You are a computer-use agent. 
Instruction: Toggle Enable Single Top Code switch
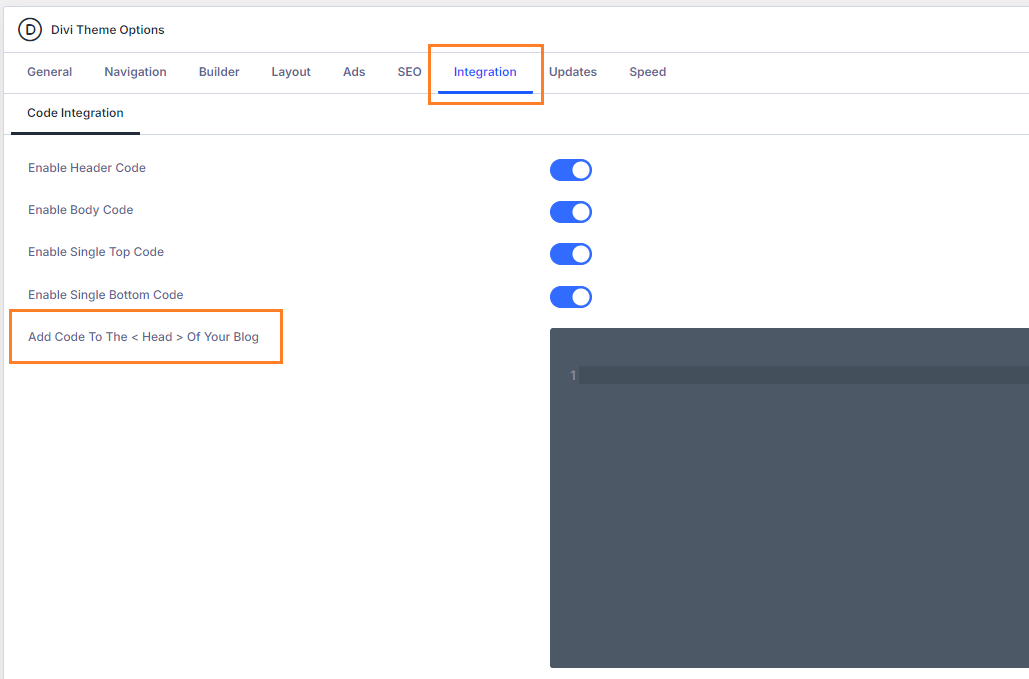pyautogui.click(x=571, y=254)
